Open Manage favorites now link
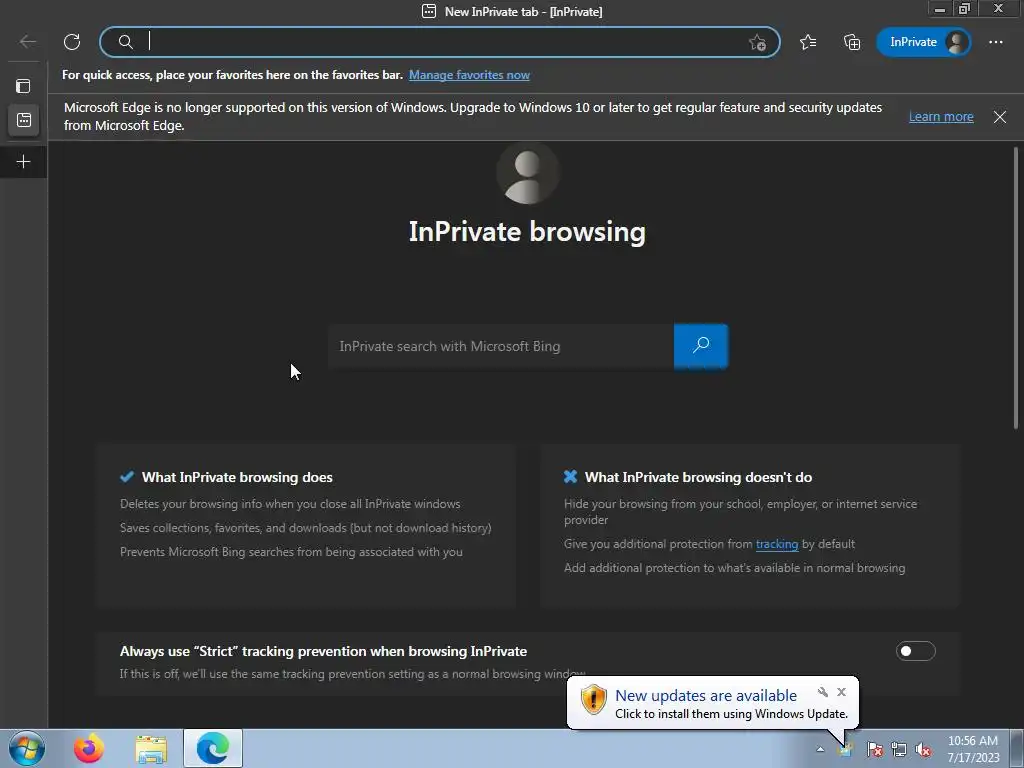Viewport: 1024px width, 768px height. click(x=469, y=75)
